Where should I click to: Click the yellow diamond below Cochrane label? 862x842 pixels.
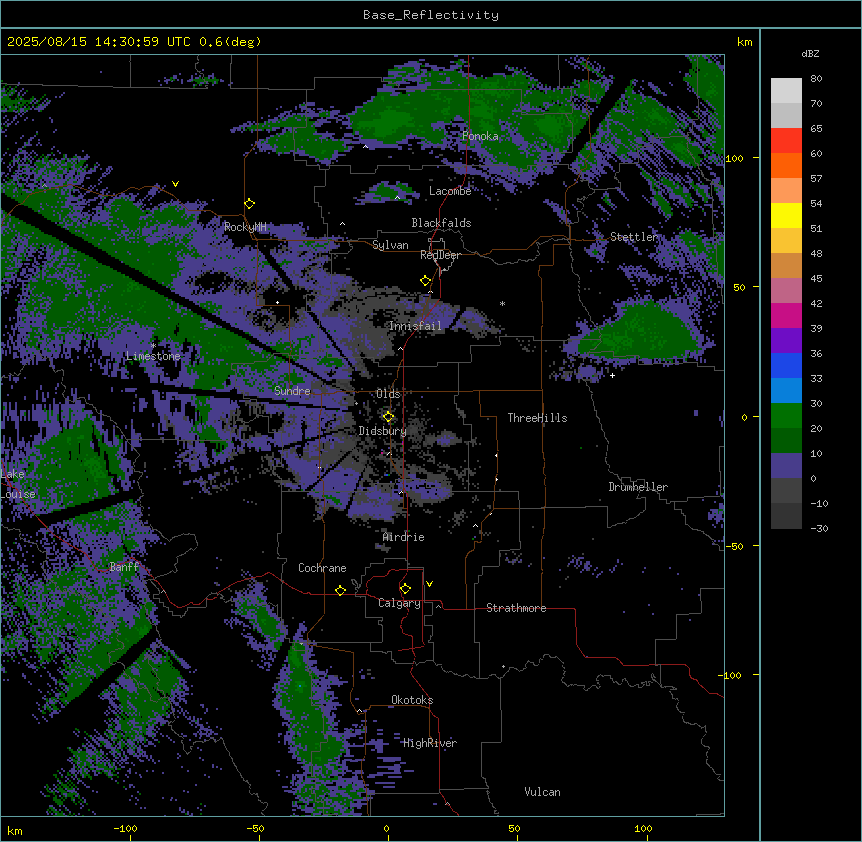point(340,590)
